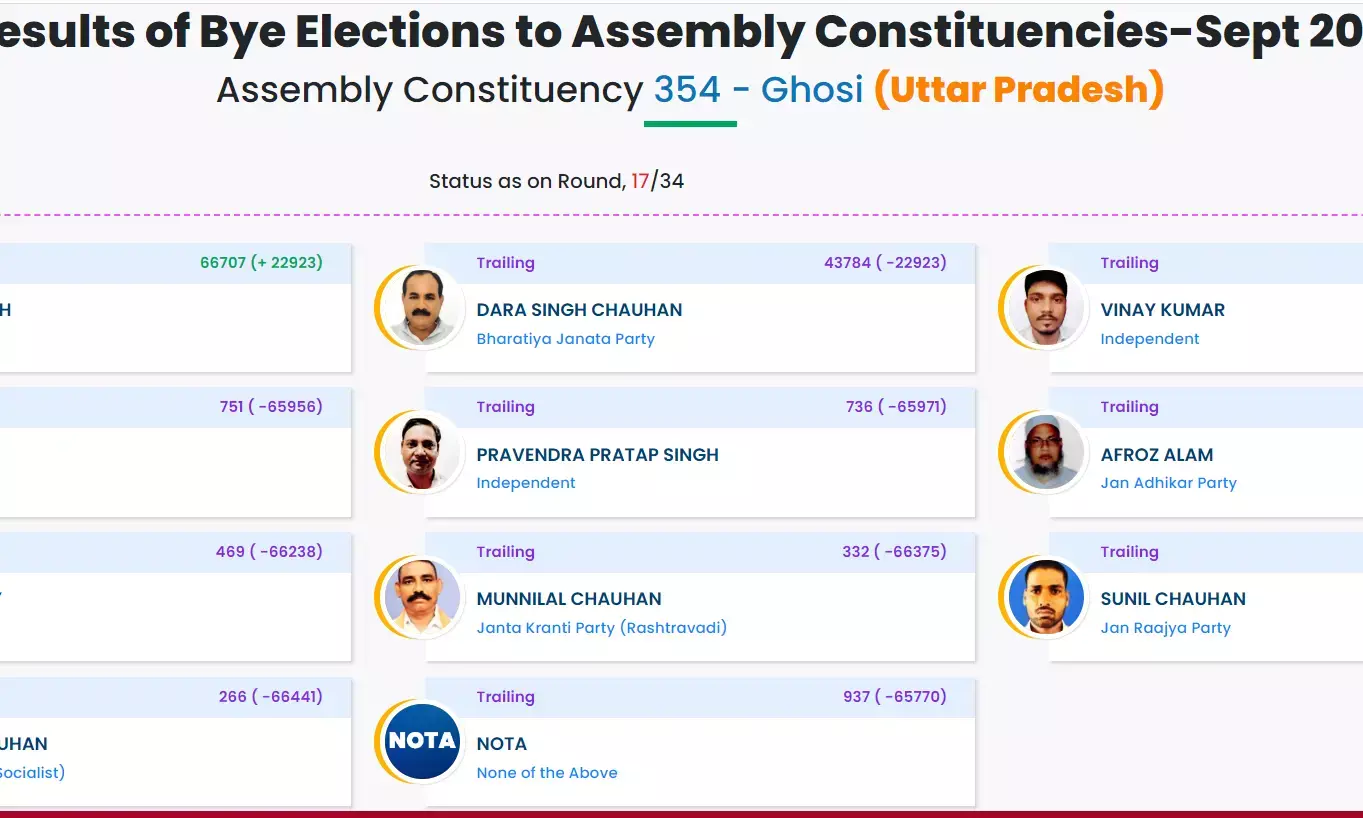The width and height of the screenshot is (1363, 818).
Task: Select the DARA SINGH CHAUHAN name
Action: click(579, 310)
